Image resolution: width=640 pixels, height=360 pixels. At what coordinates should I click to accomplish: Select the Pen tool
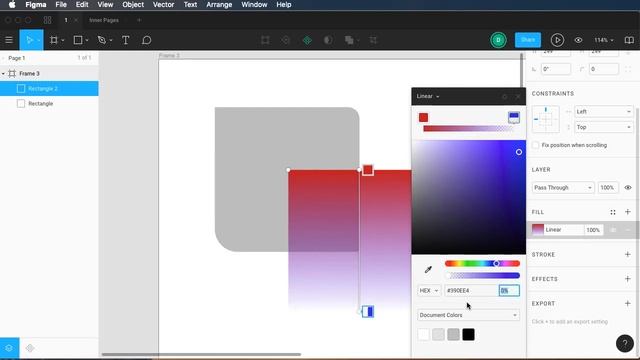[x=102, y=40]
